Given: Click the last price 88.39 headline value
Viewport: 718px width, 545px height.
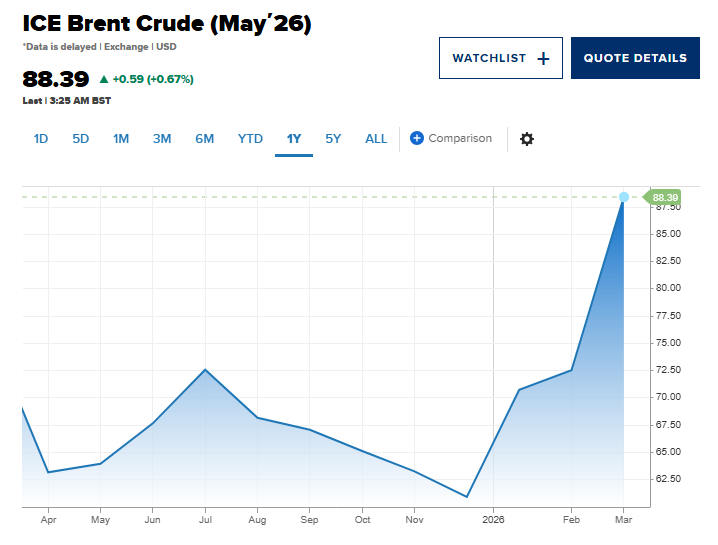Looking at the screenshot, I should click(x=56, y=79).
